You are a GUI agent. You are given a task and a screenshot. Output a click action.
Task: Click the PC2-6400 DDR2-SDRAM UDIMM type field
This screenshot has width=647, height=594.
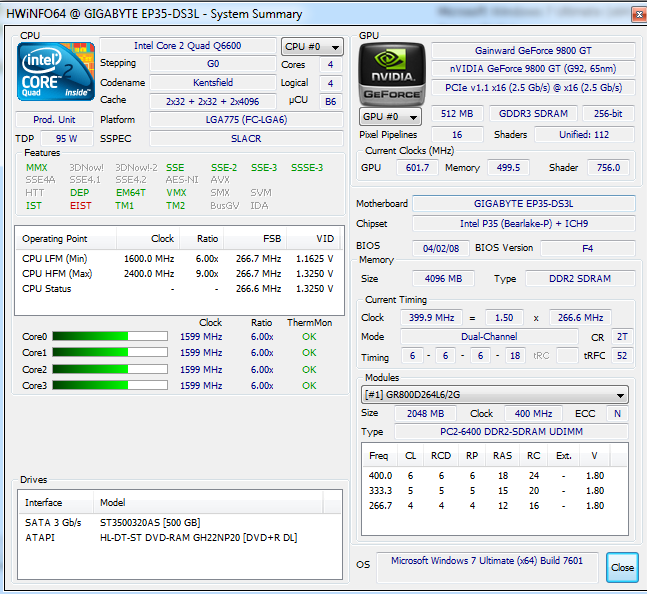tap(511, 431)
